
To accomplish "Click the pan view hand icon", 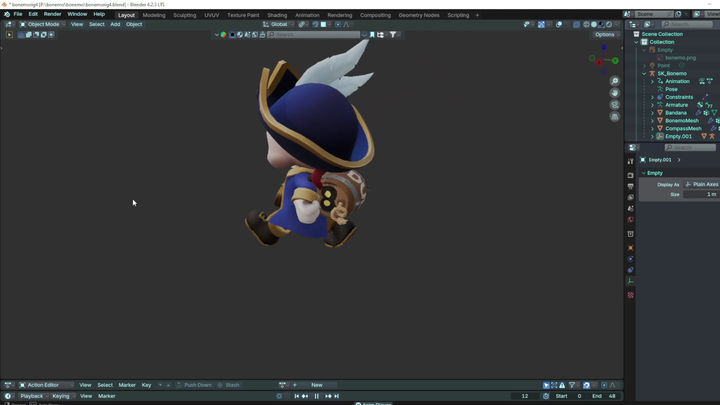I will tap(615, 93).
